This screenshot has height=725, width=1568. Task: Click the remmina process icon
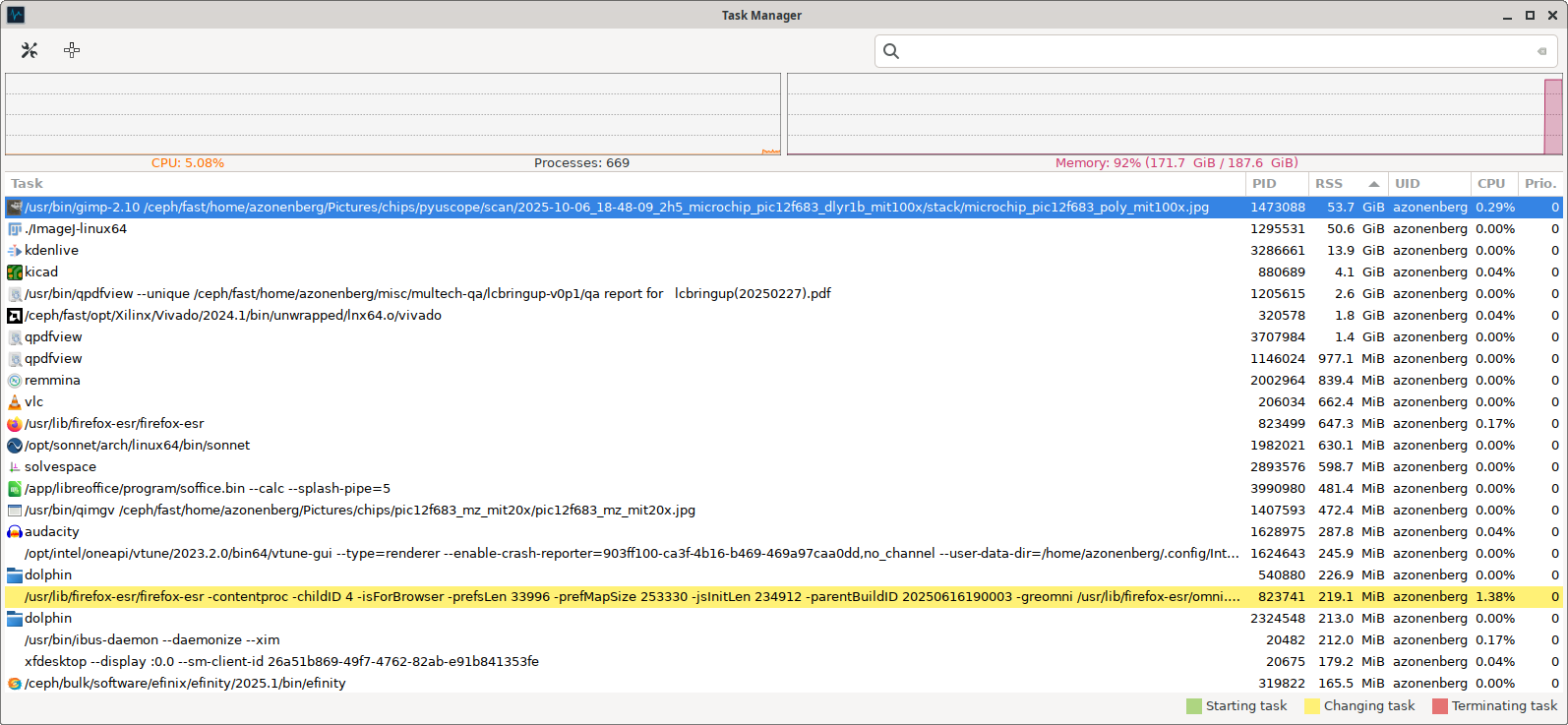(15, 381)
